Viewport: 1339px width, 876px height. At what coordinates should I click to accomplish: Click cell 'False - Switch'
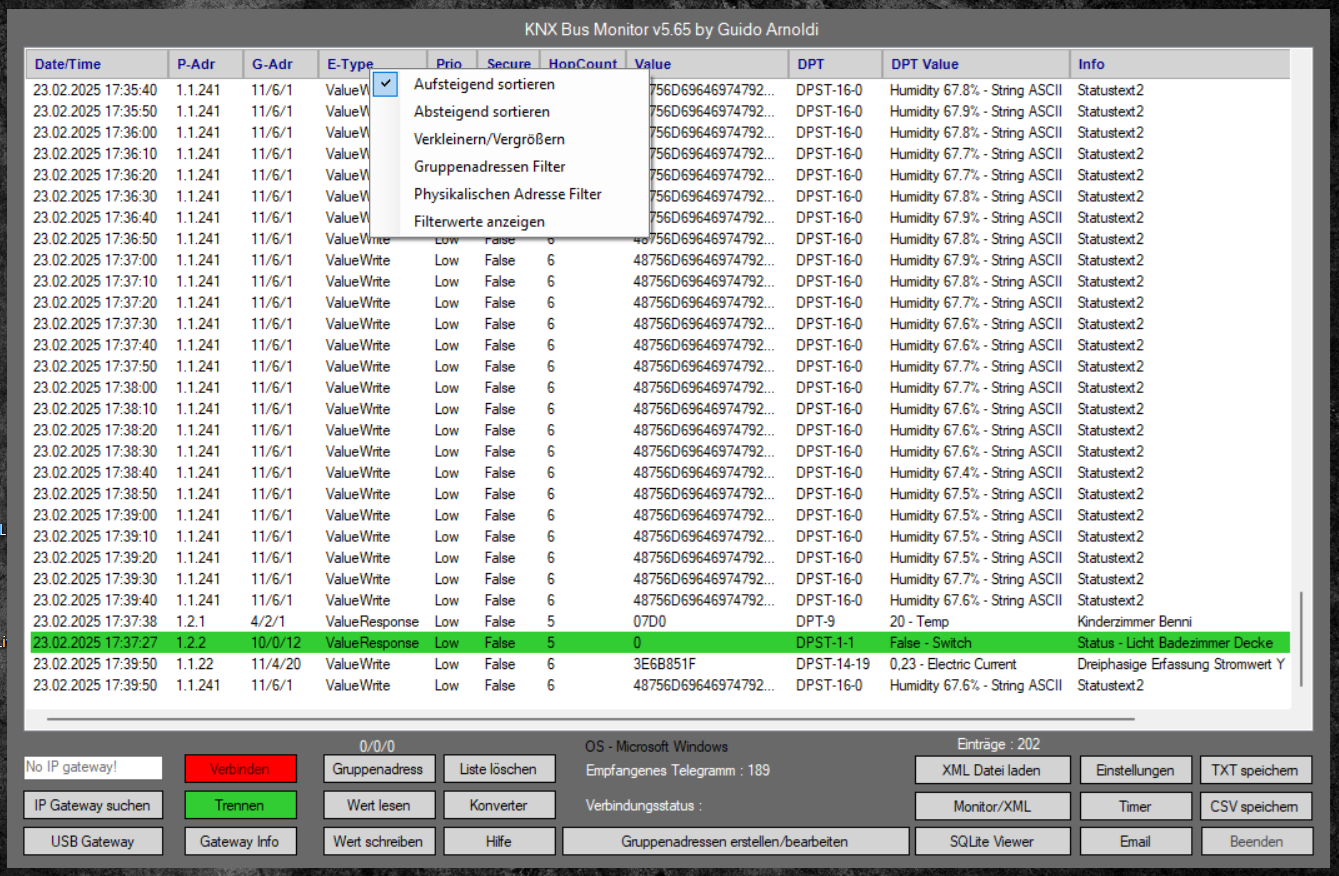click(x=930, y=643)
